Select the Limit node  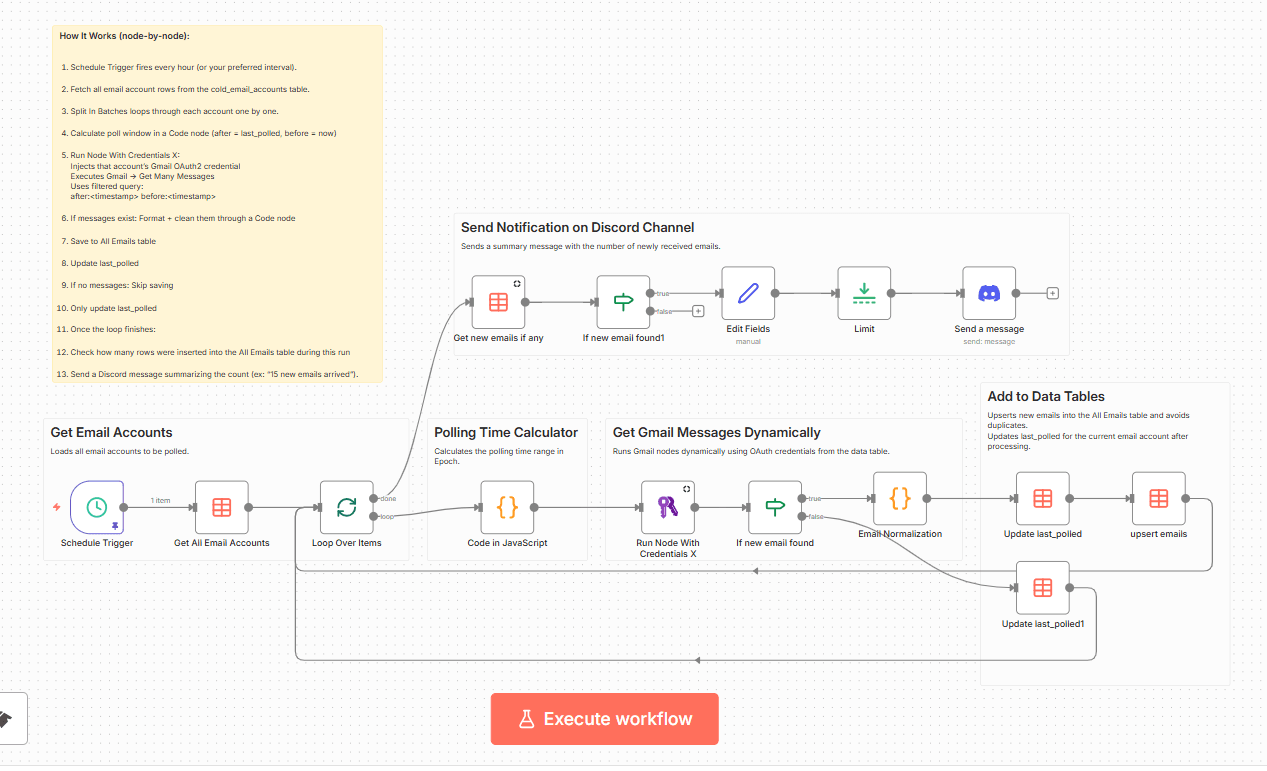click(x=864, y=293)
